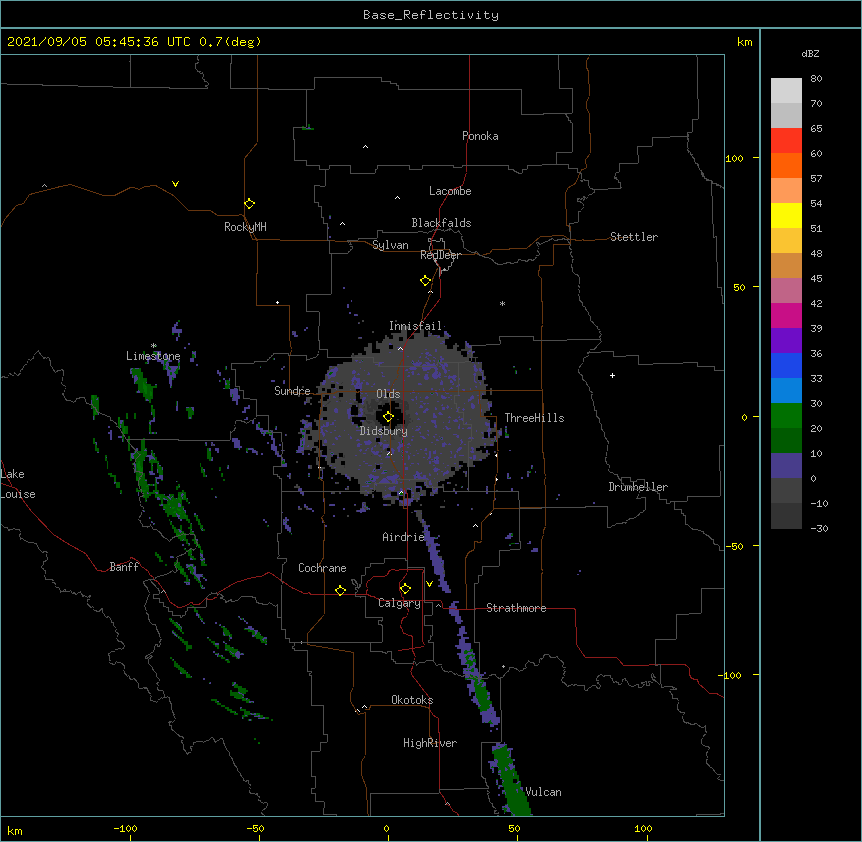Click the Lake Louise label
The height and width of the screenshot is (842, 862).
point(18,484)
